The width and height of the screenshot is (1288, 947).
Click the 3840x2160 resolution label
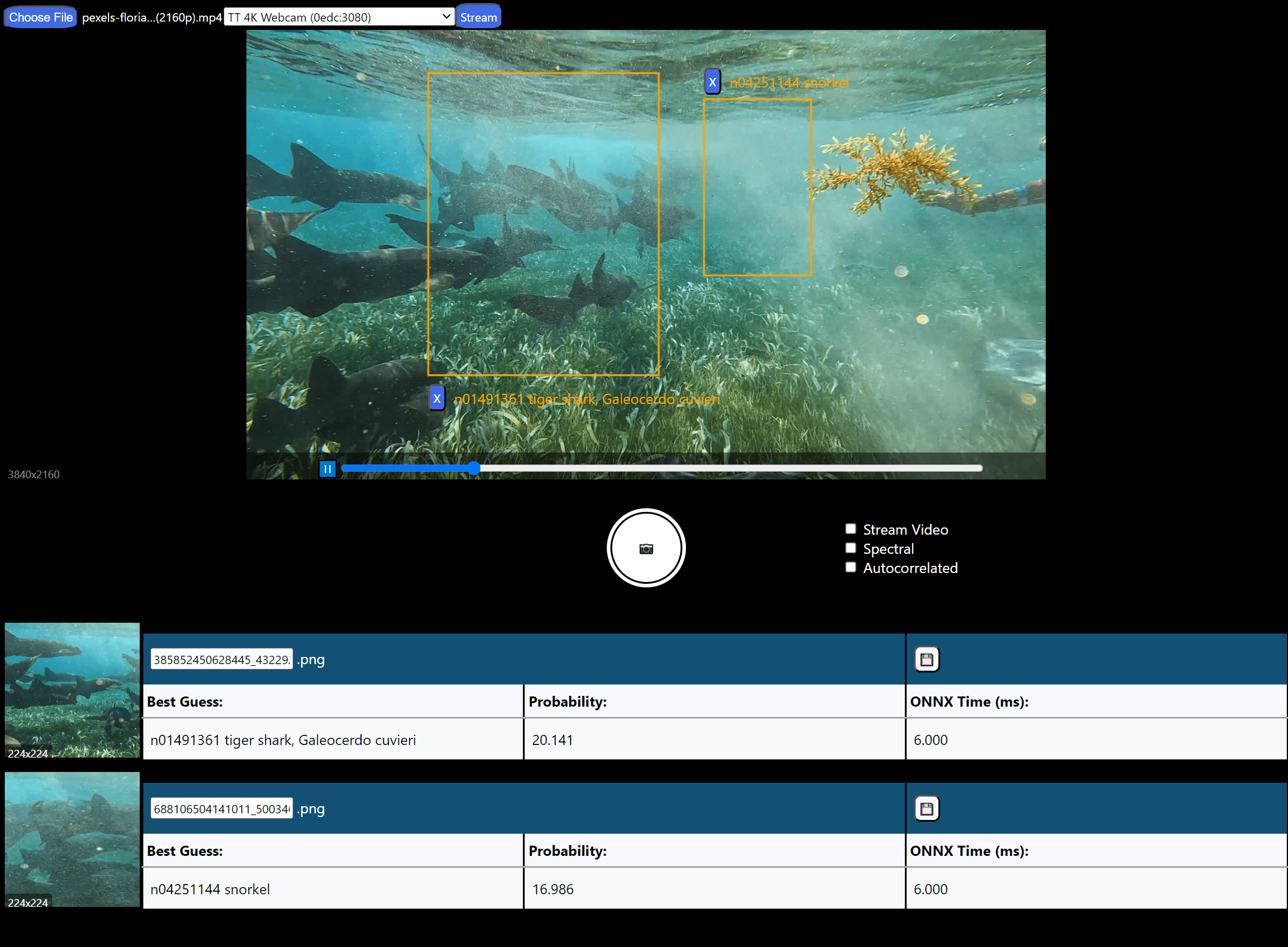pyautogui.click(x=33, y=474)
